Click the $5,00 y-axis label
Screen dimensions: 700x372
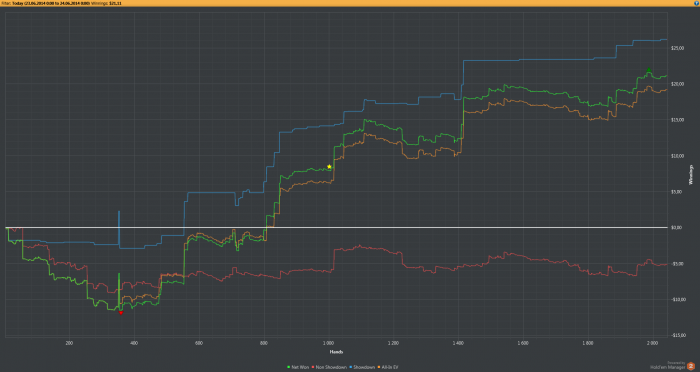coord(677,192)
